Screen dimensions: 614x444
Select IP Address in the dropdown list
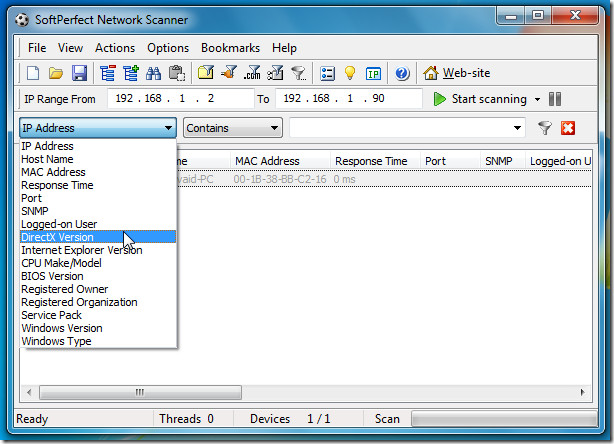pyautogui.click(x=98, y=146)
